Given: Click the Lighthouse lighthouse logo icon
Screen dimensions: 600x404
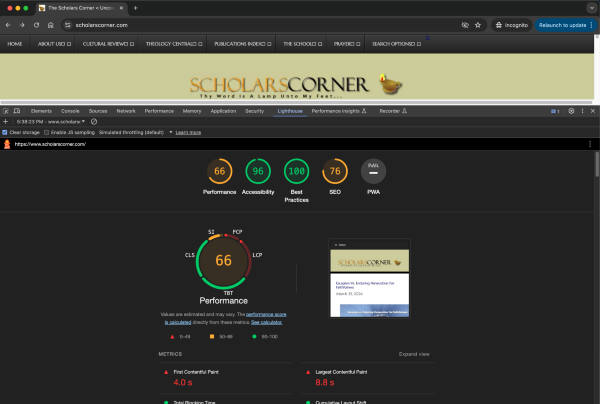Looking at the screenshot, I should [7, 144].
